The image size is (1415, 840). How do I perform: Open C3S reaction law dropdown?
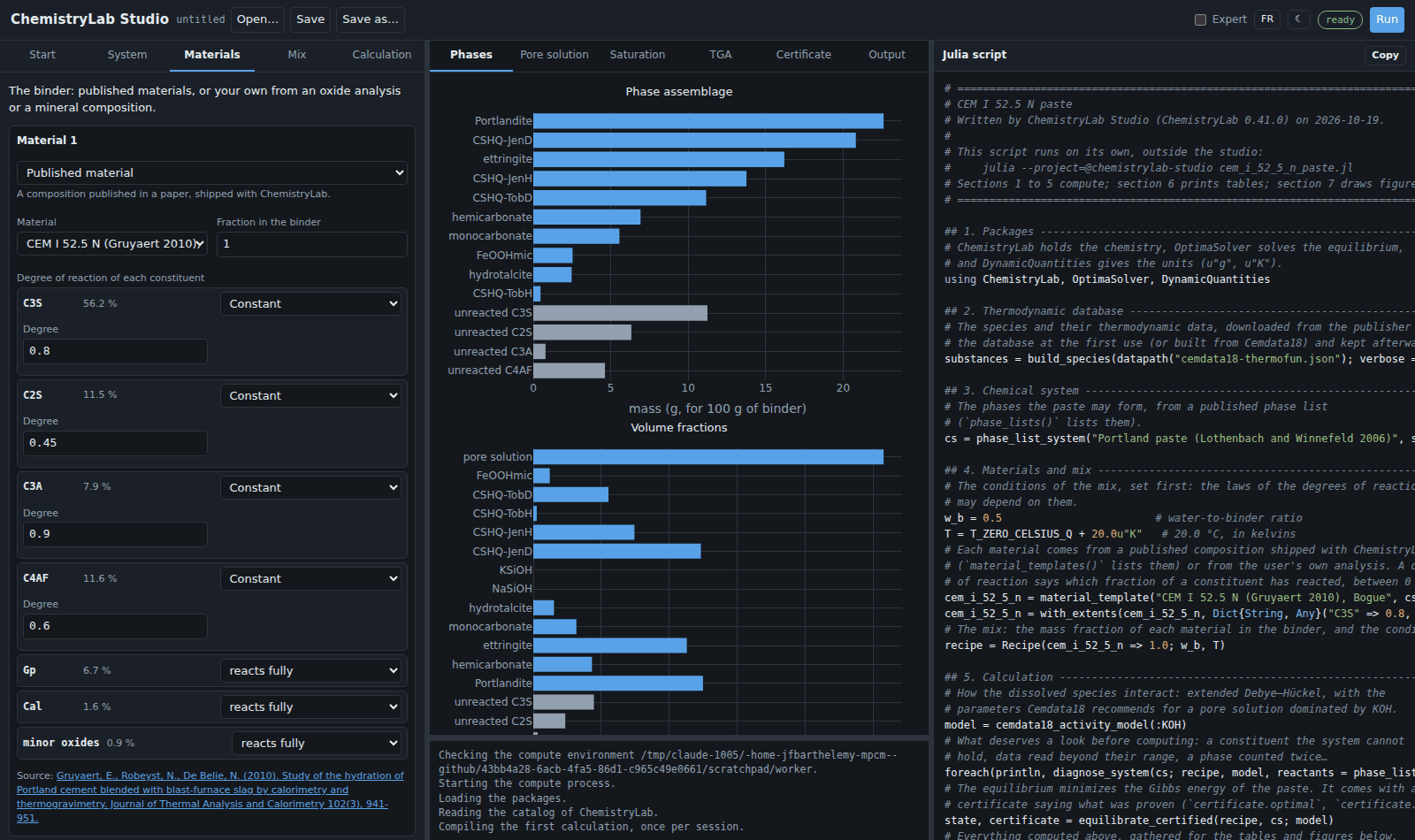pos(310,303)
